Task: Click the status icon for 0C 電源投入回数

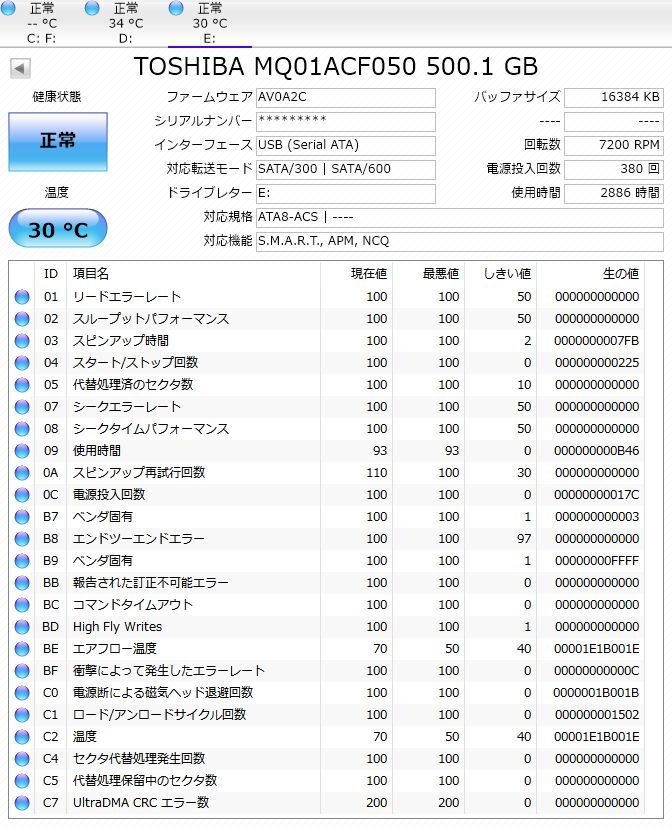Action: (22, 495)
